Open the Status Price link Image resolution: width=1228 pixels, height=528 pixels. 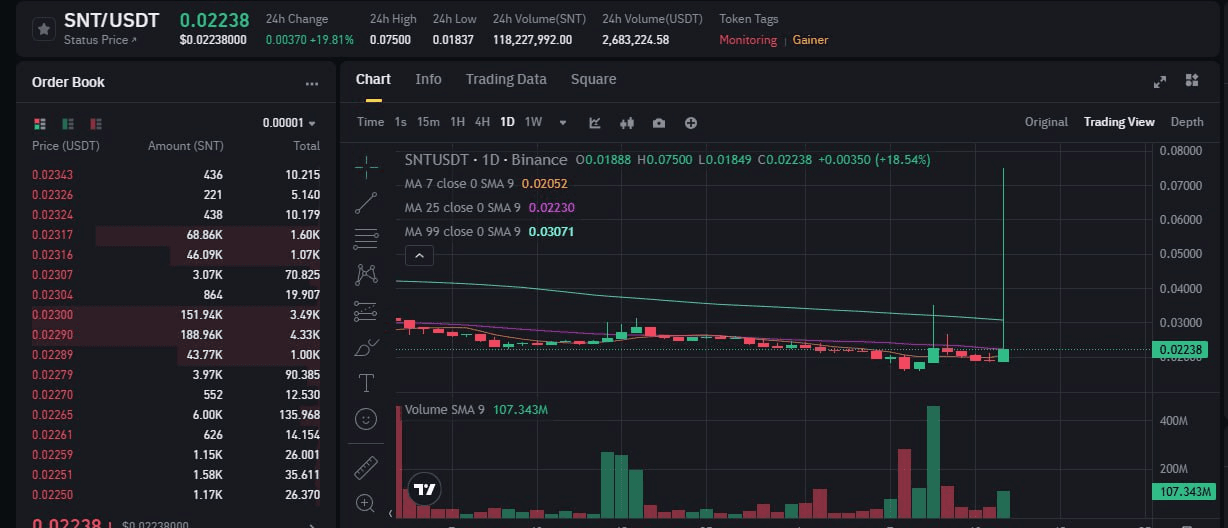point(100,40)
